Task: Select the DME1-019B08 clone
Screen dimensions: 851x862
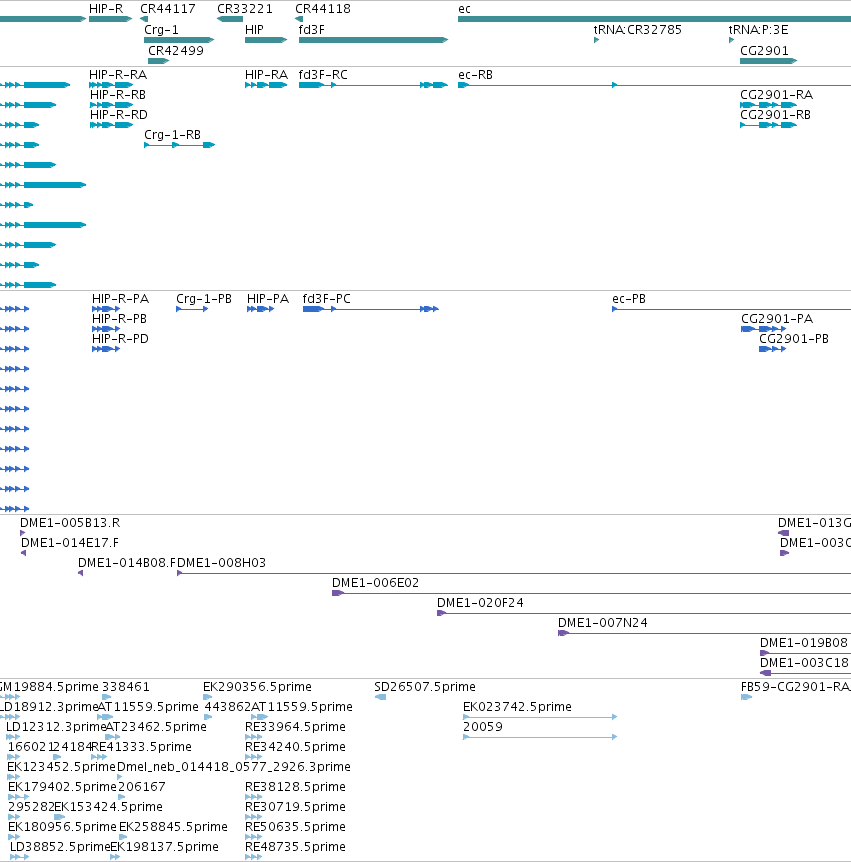Action: [805, 653]
